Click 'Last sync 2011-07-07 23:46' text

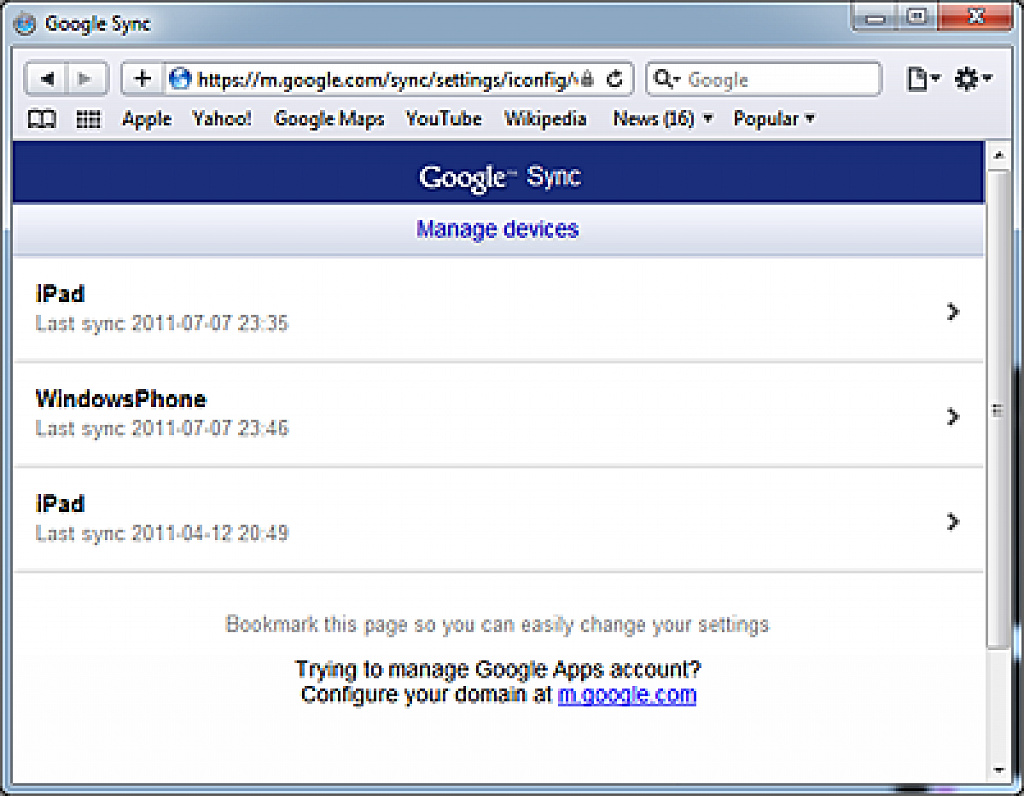point(161,428)
